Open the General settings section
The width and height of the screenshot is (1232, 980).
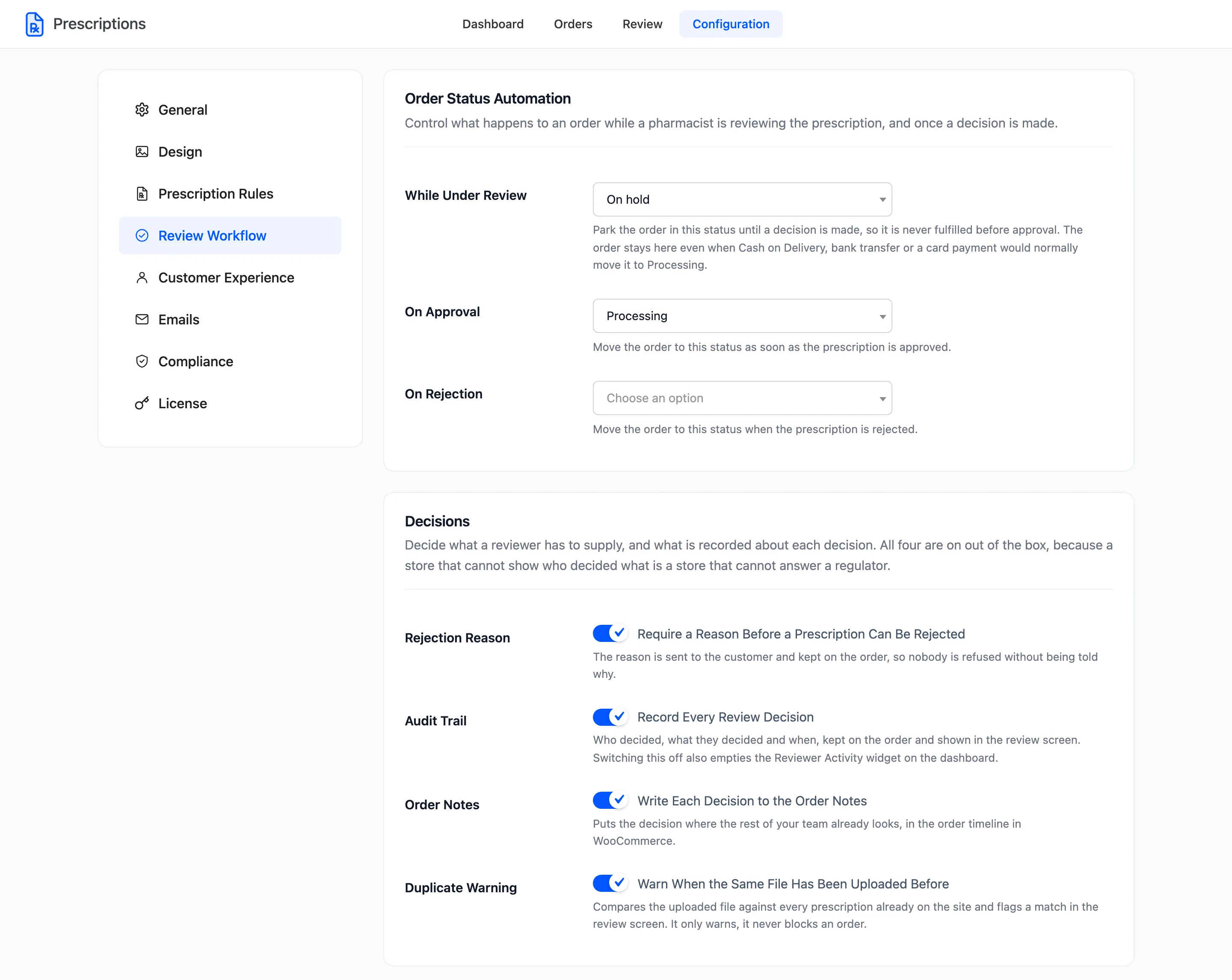pyautogui.click(x=230, y=110)
